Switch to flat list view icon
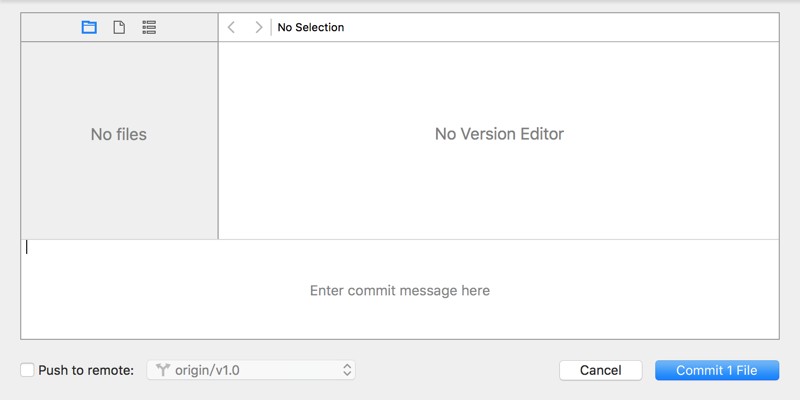 click(149, 28)
